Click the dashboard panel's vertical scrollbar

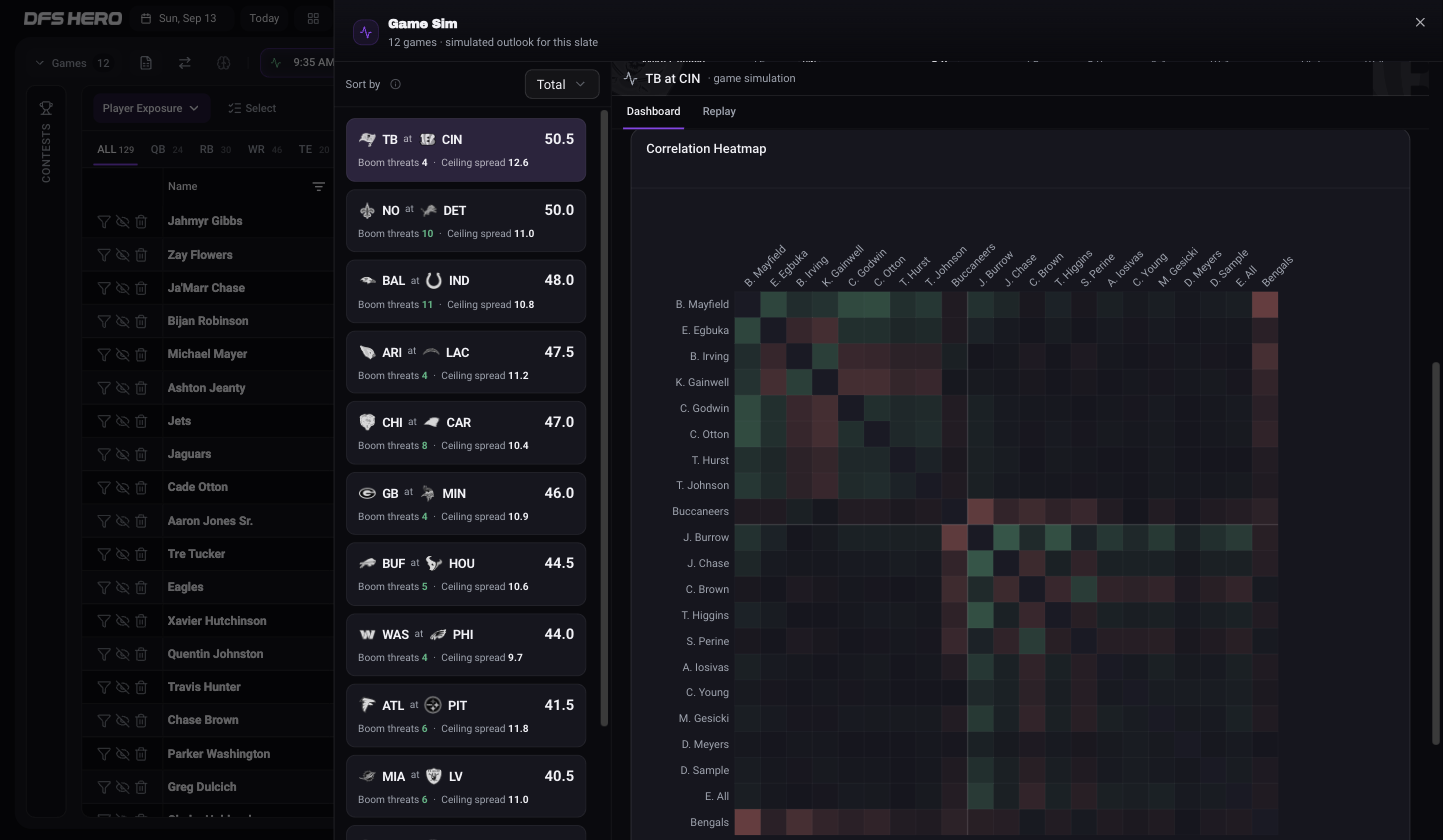(x=1438, y=553)
